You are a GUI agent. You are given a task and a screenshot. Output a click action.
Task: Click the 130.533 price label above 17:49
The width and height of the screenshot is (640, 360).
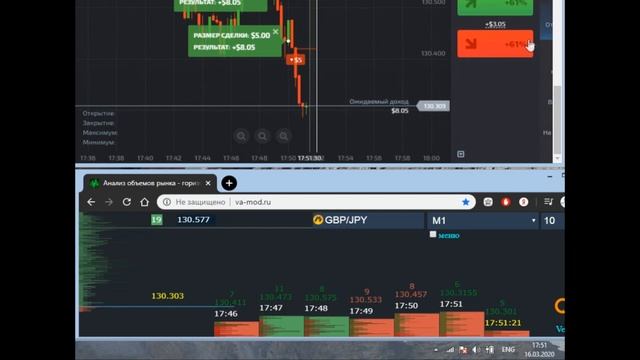[366, 300]
